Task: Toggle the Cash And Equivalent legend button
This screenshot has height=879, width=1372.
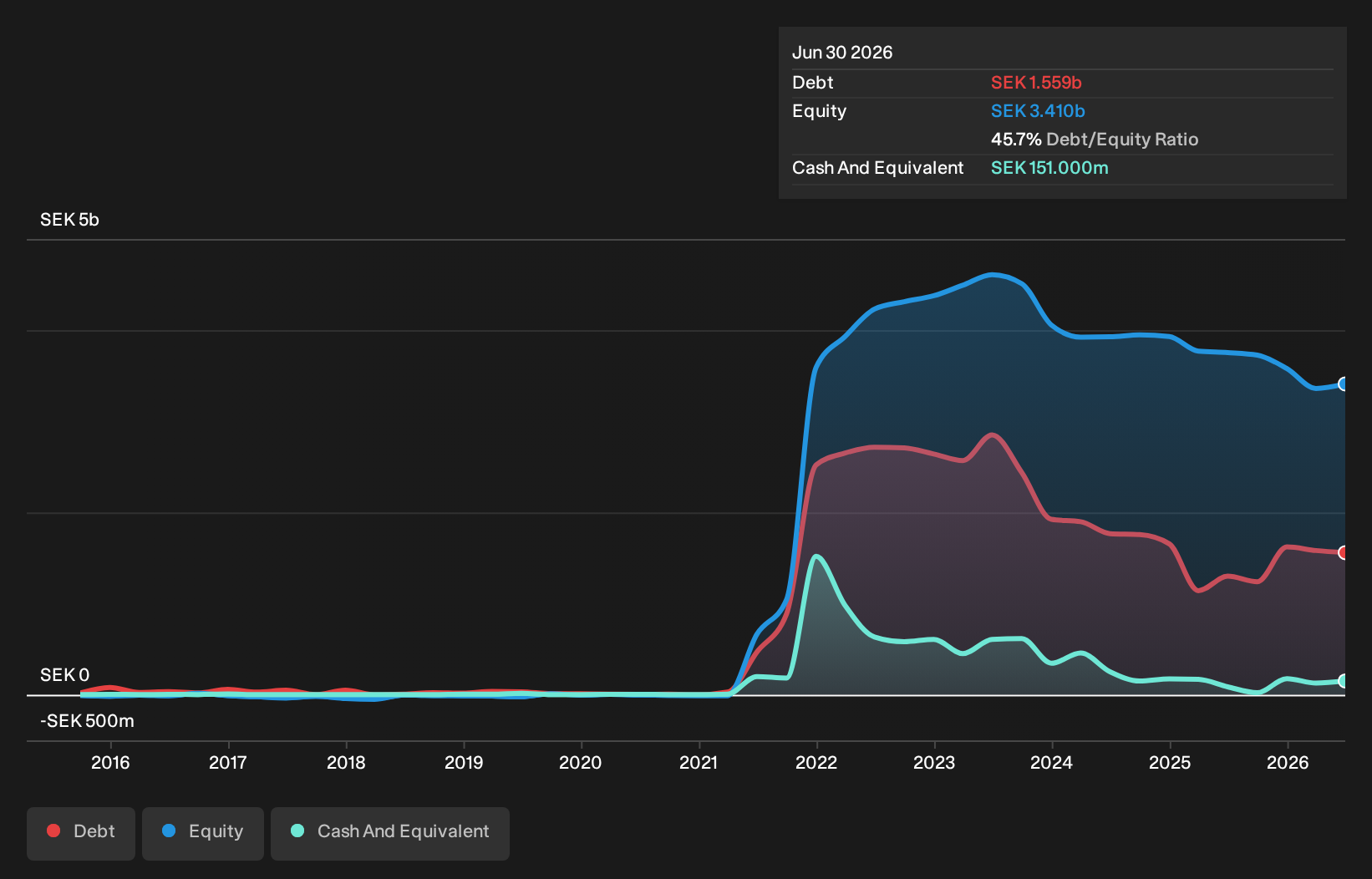Action: coord(390,833)
